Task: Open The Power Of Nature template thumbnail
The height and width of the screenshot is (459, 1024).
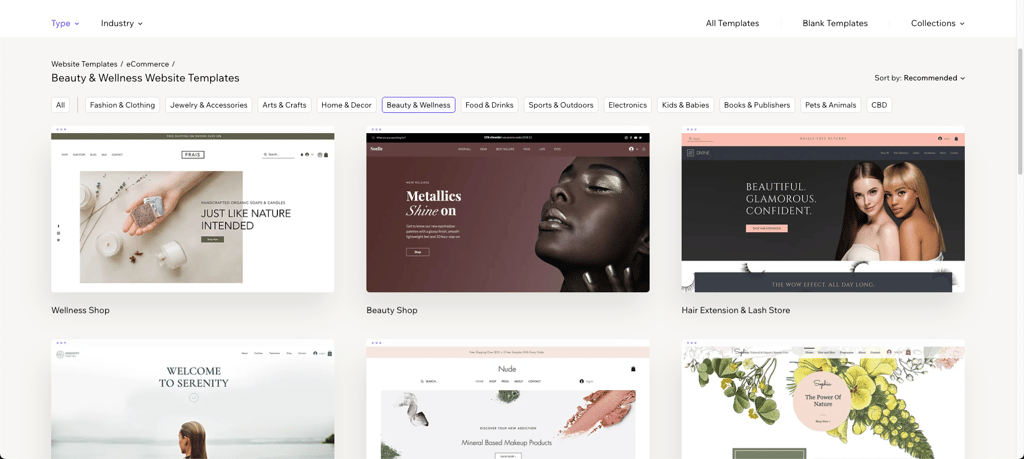Action: (823, 399)
